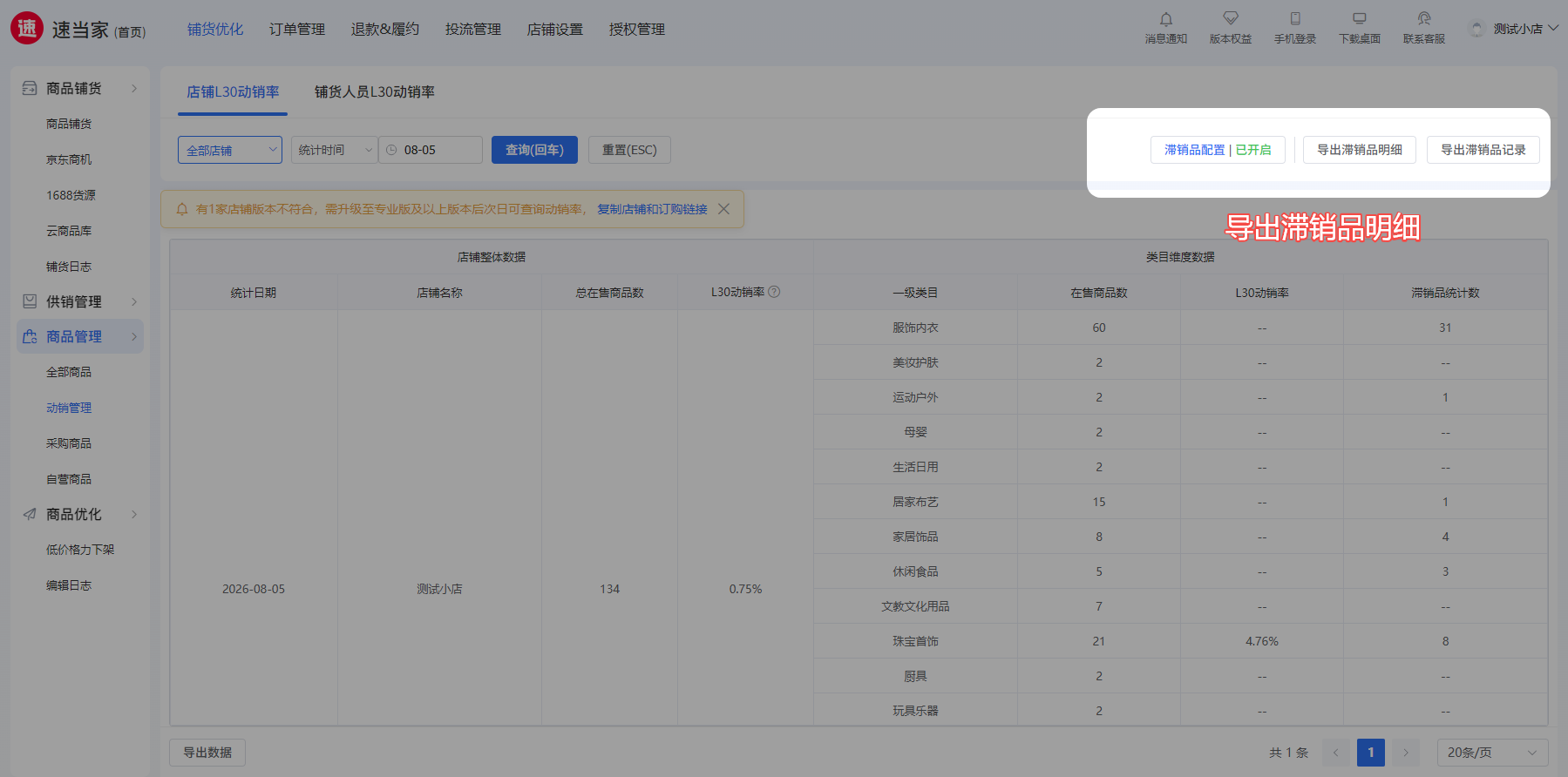Open 投流管理 top menu
Image resolution: width=1568 pixels, height=777 pixels.
[473, 29]
